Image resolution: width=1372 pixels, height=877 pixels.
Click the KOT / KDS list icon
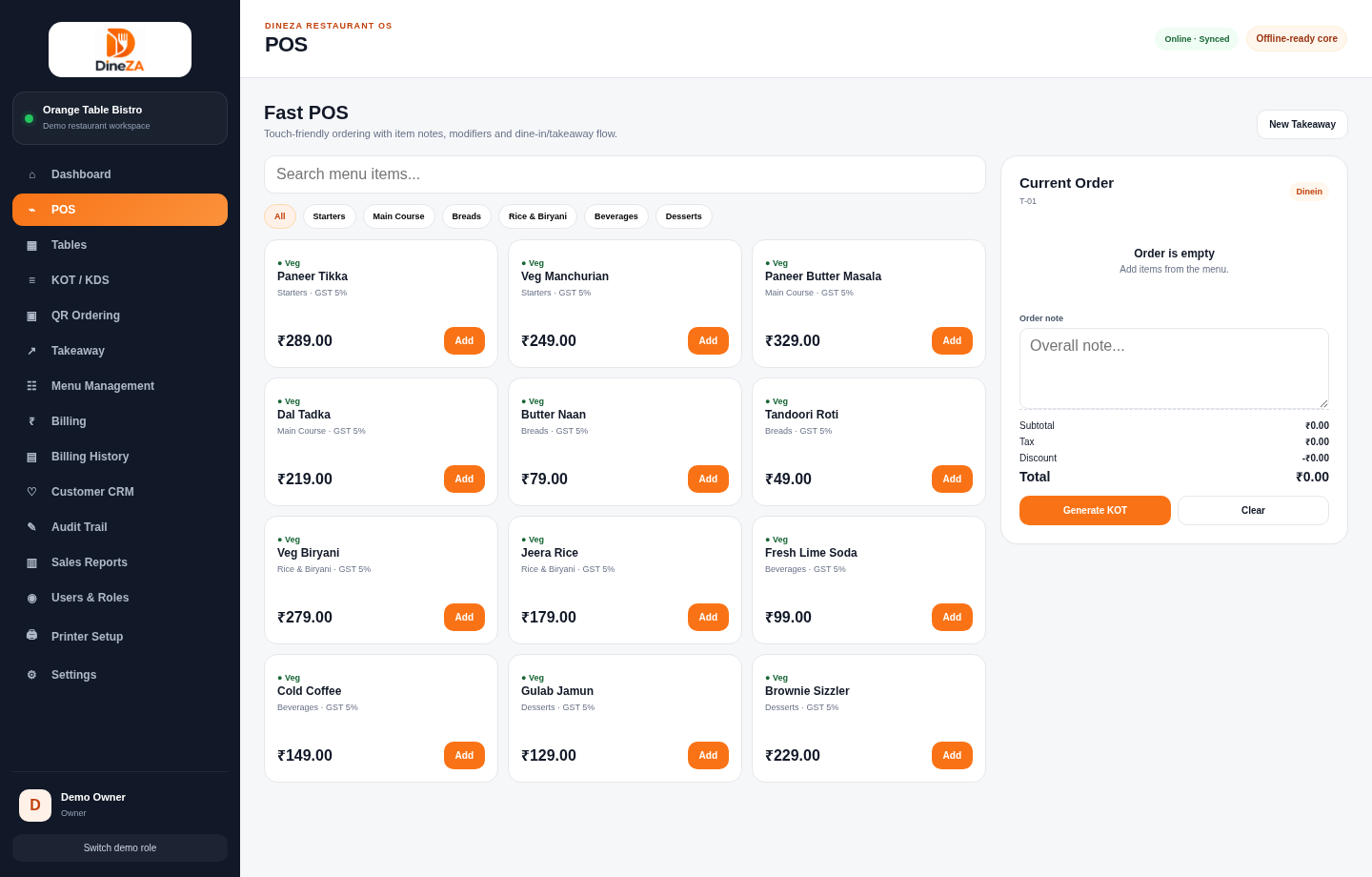coord(31,280)
